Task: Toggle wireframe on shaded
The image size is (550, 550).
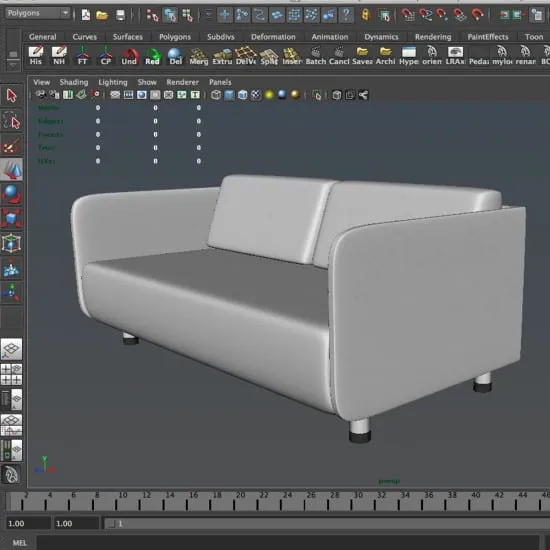Action: [242, 95]
